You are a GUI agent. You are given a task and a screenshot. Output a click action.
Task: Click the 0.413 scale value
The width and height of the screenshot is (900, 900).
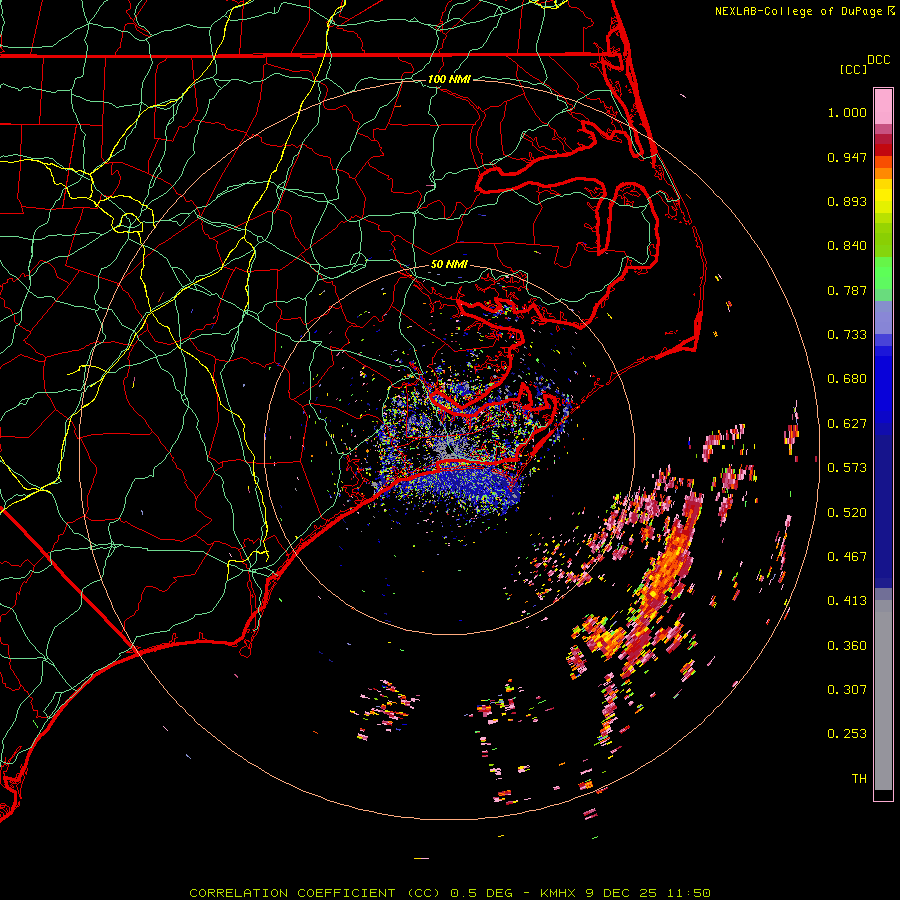coord(847,601)
